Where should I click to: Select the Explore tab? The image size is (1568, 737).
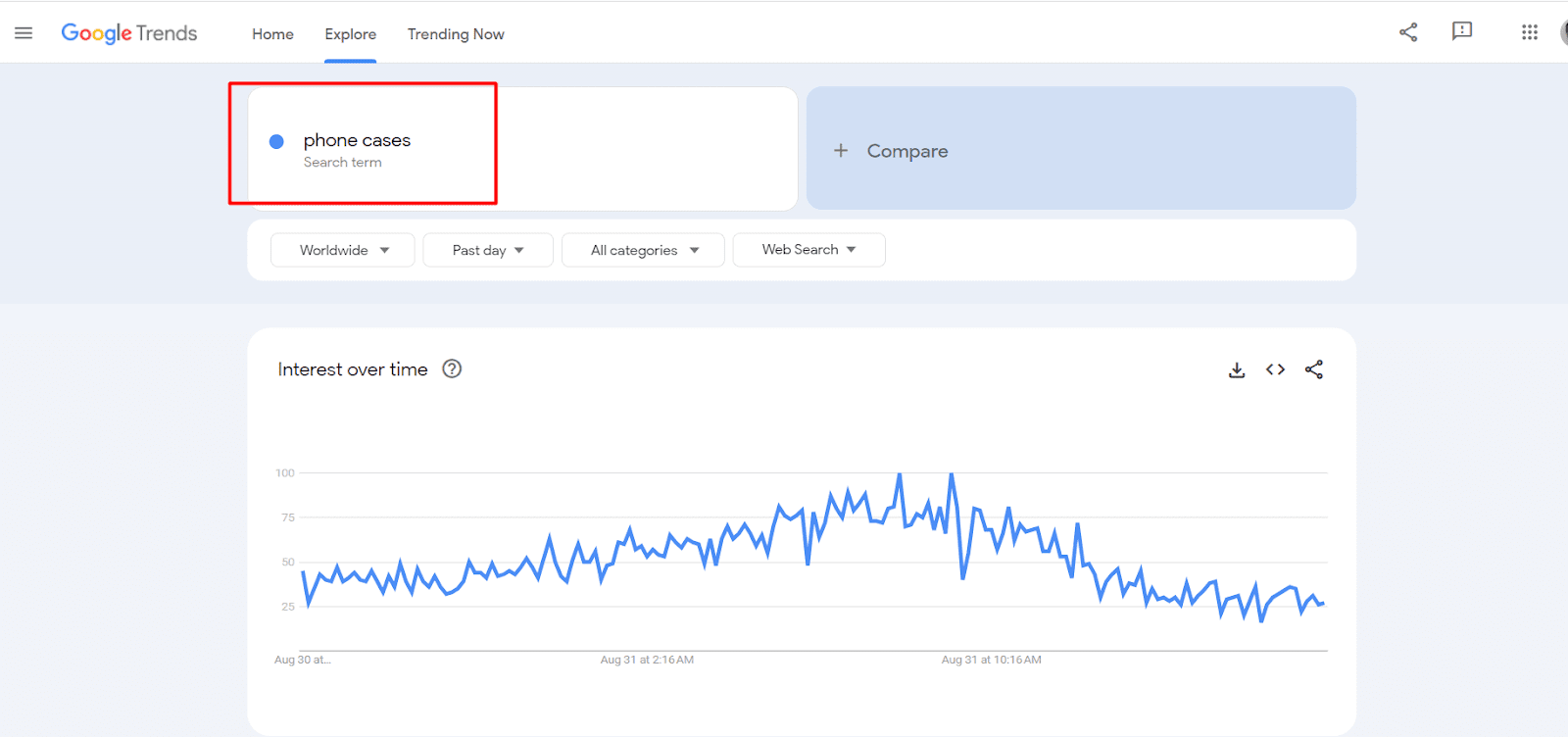coord(351,34)
